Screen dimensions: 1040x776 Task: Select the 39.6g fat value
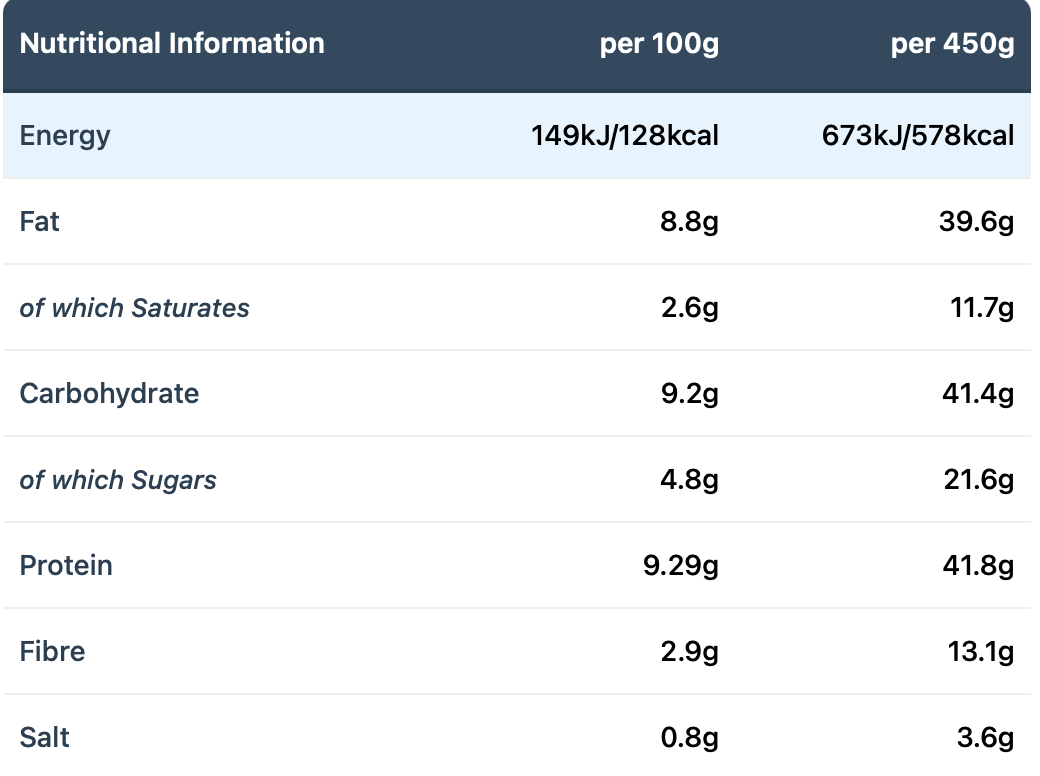click(976, 222)
